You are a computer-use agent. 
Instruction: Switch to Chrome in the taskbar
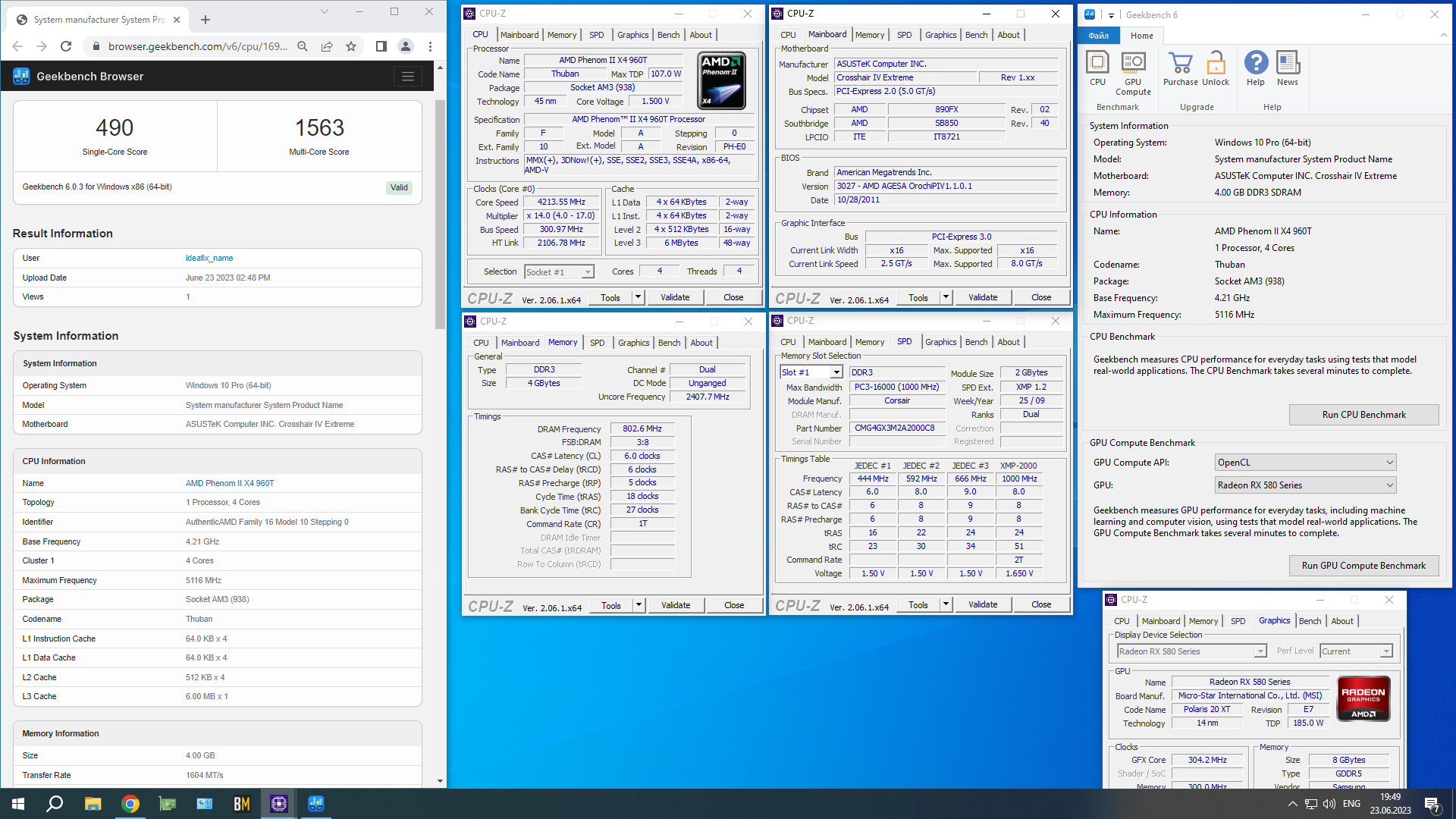pyautogui.click(x=130, y=804)
